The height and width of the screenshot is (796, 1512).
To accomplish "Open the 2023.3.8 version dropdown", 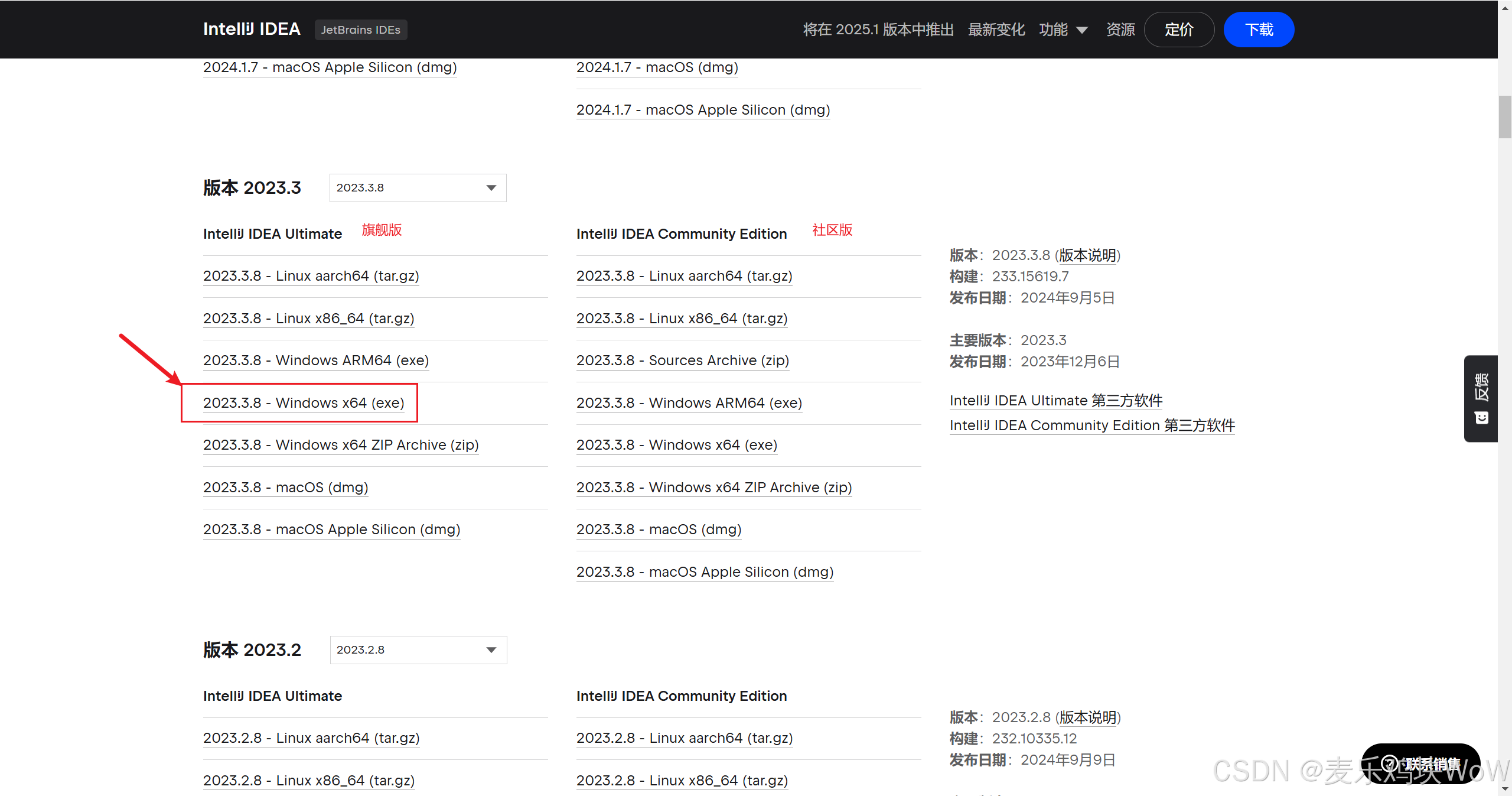I will (x=418, y=188).
